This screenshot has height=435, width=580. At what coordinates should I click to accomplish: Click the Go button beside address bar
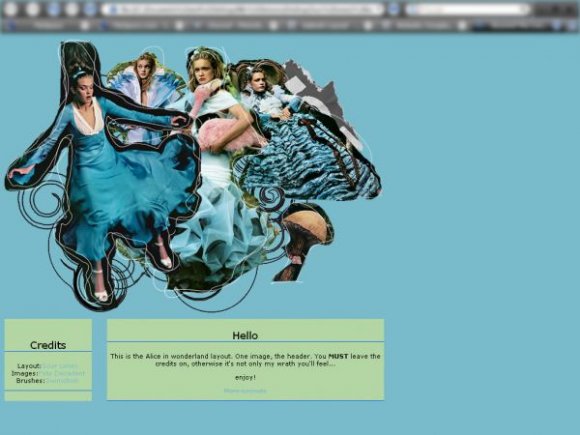coord(394,9)
